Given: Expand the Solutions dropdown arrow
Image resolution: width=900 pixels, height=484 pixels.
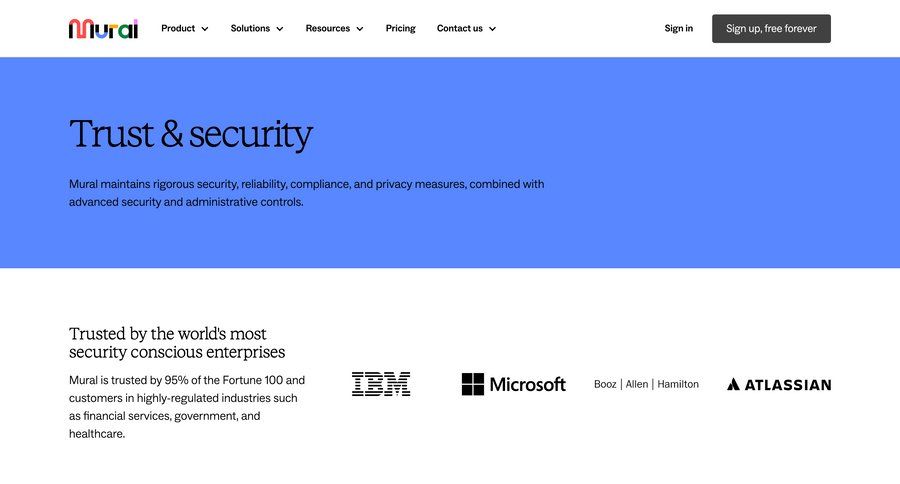Looking at the screenshot, I should pos(280,29).
